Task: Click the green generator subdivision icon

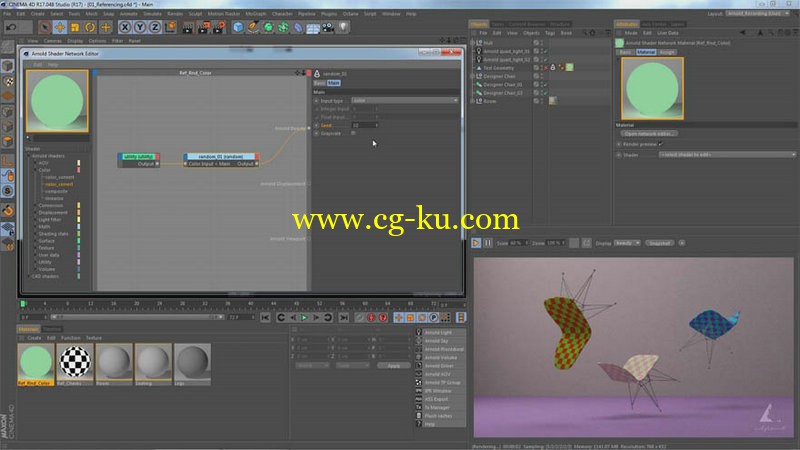Action: point(268,27)
